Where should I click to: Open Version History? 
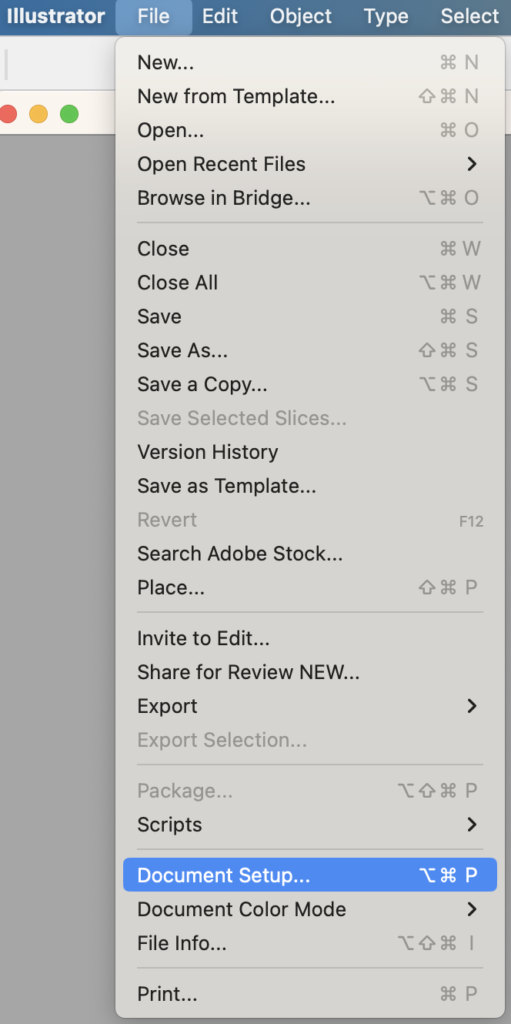(x=310, y=452)
